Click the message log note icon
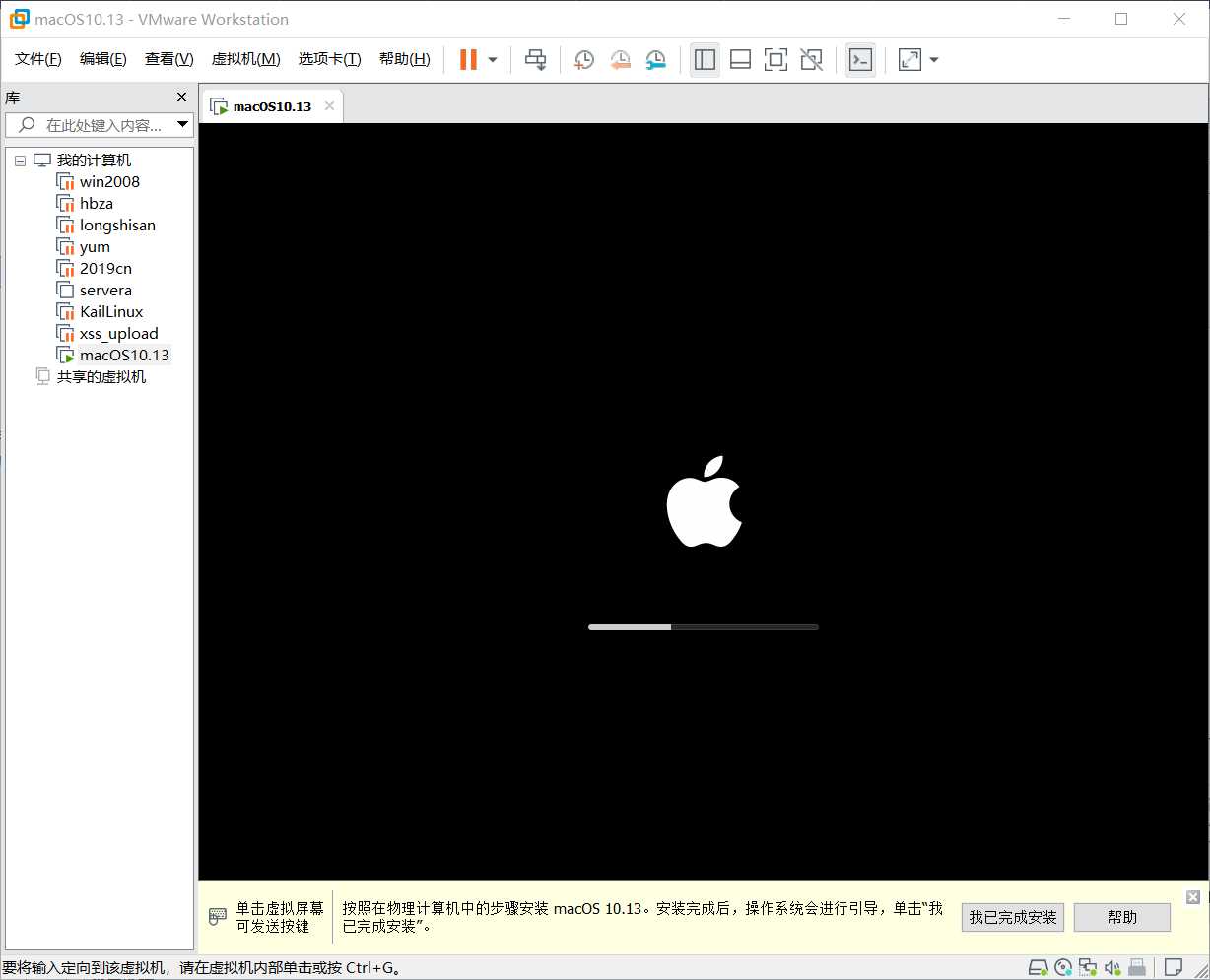The height and width of the screenshot is (980, 1210). click(1174, 967)
